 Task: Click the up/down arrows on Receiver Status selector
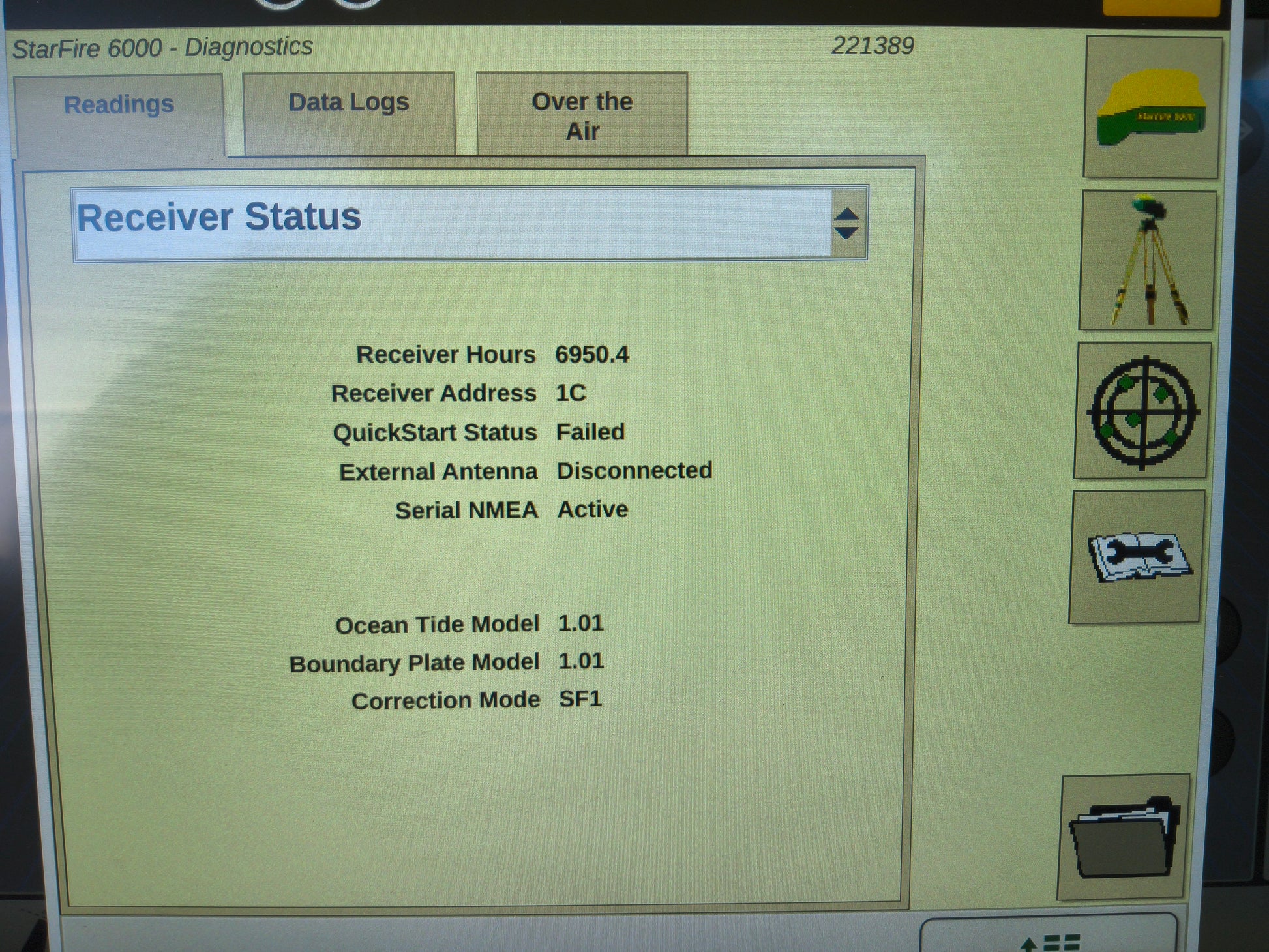coord(847,224)
